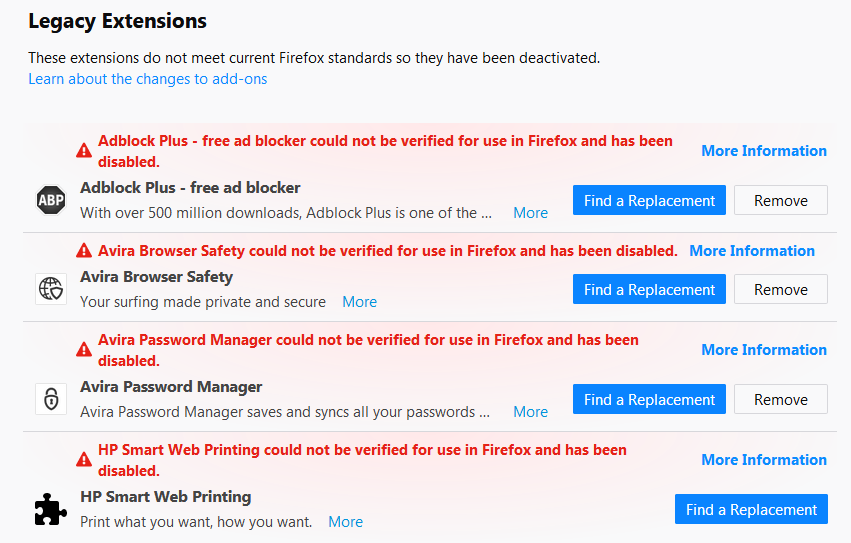The height and width of the screenshot is (543, 851).
Task: Expand More on Adblock Plus description
Action: (530, 213)
